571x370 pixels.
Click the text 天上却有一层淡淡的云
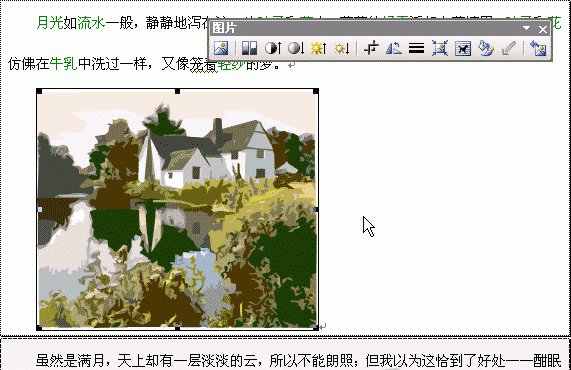pyautogui.click(x=188, y=361)
